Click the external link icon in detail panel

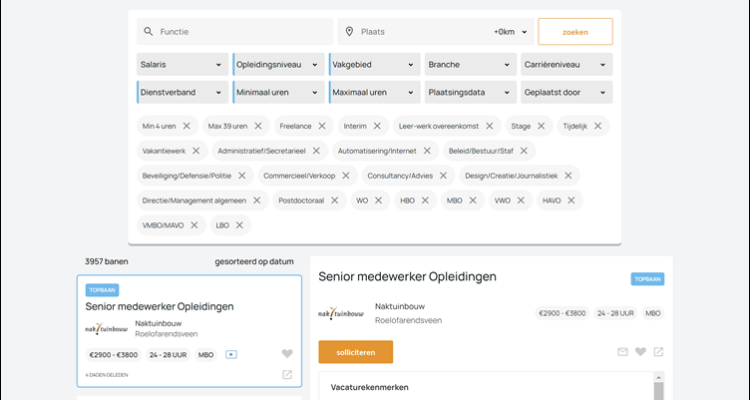tap(658, 352)
